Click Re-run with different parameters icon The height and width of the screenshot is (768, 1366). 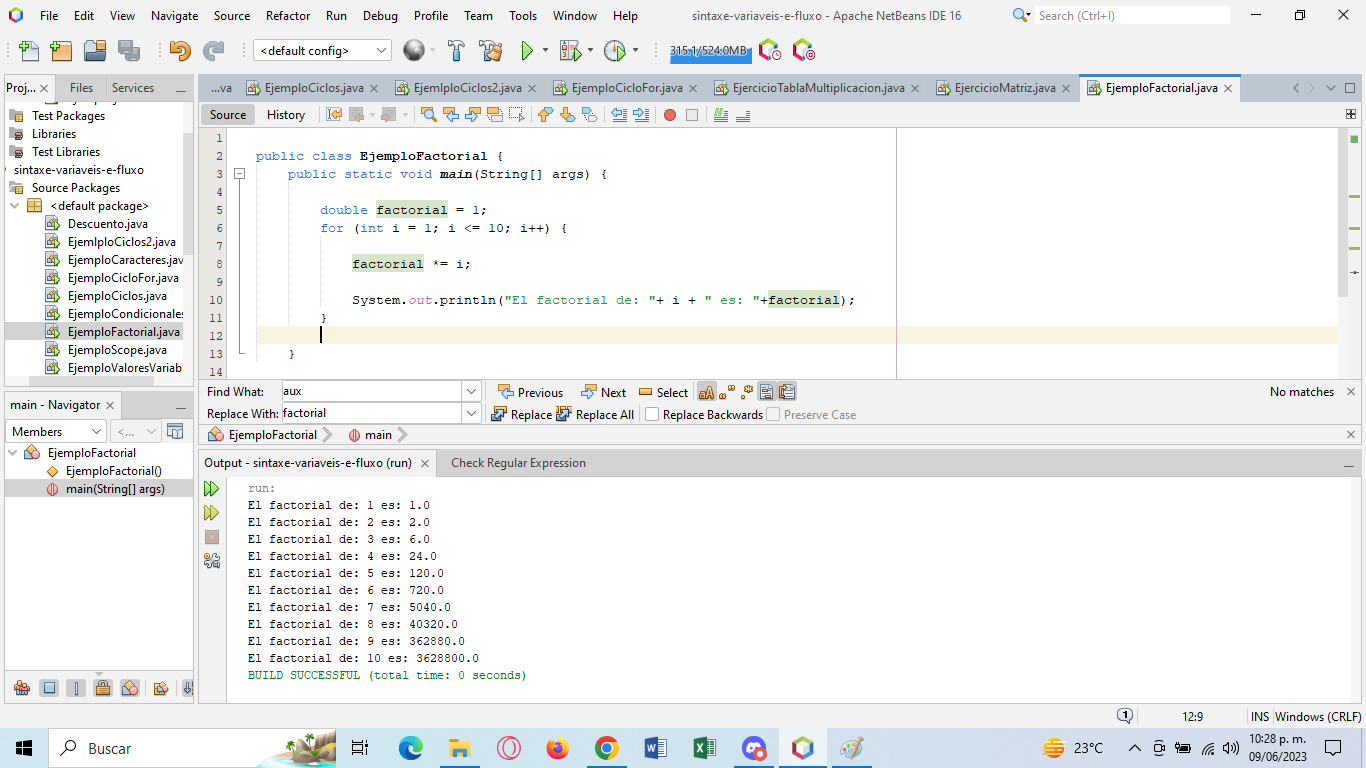(x=211, y=513)
